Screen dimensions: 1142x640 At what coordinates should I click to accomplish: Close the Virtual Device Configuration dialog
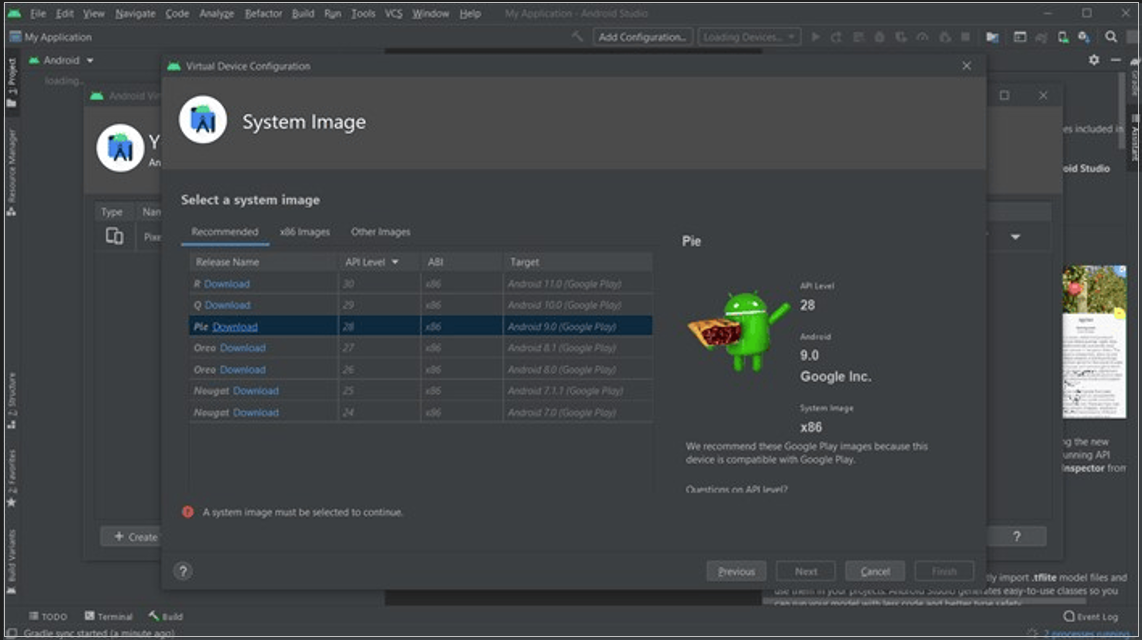[x=966, y=66]
